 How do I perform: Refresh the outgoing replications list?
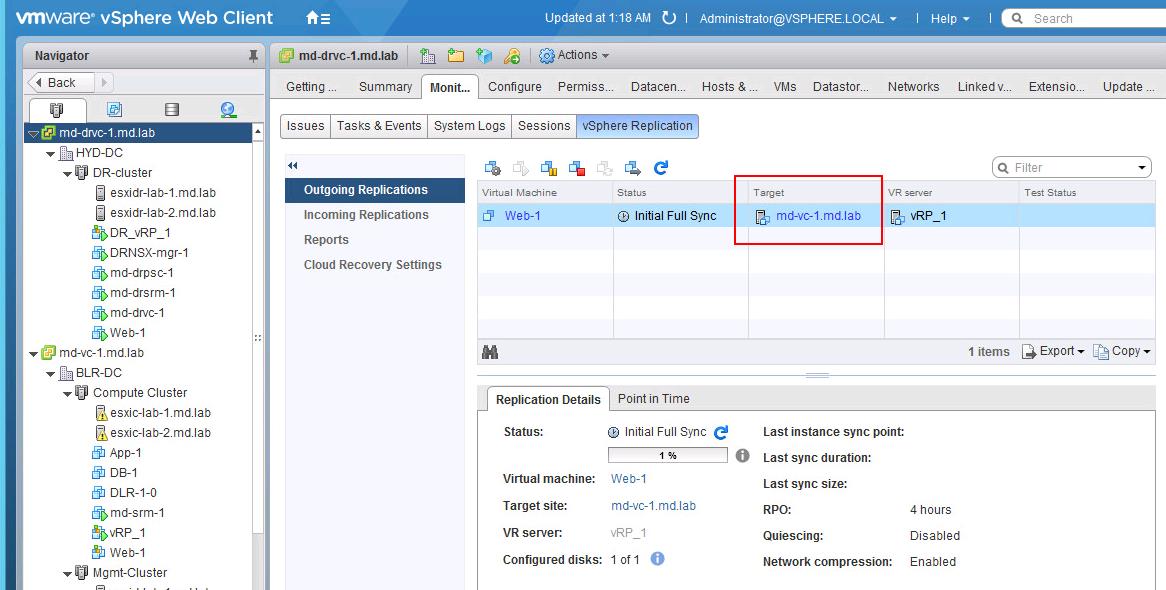coord(661,168)
